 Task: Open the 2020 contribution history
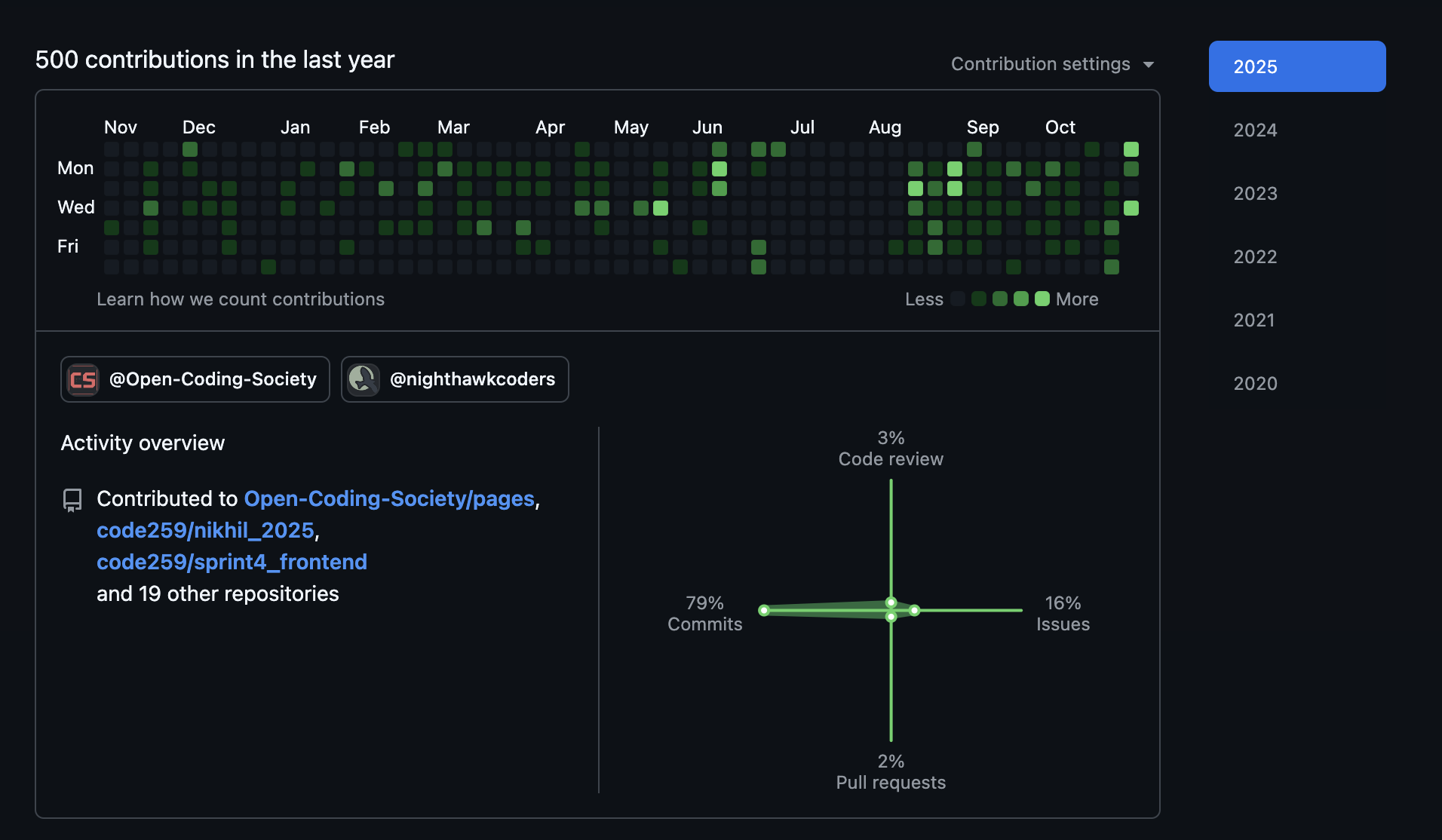point(1255,383)
